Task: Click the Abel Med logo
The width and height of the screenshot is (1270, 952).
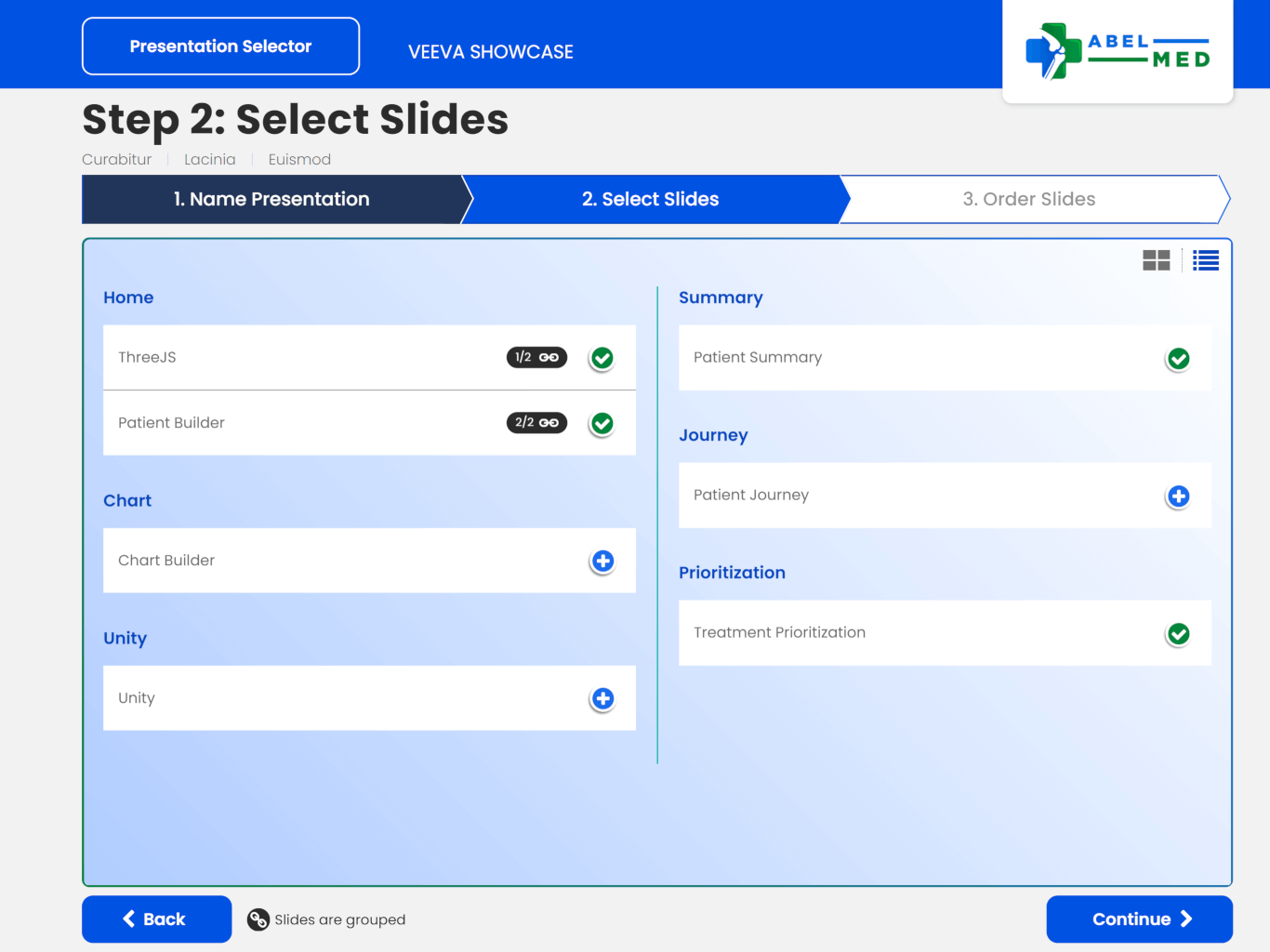Action: (1118, 51)
